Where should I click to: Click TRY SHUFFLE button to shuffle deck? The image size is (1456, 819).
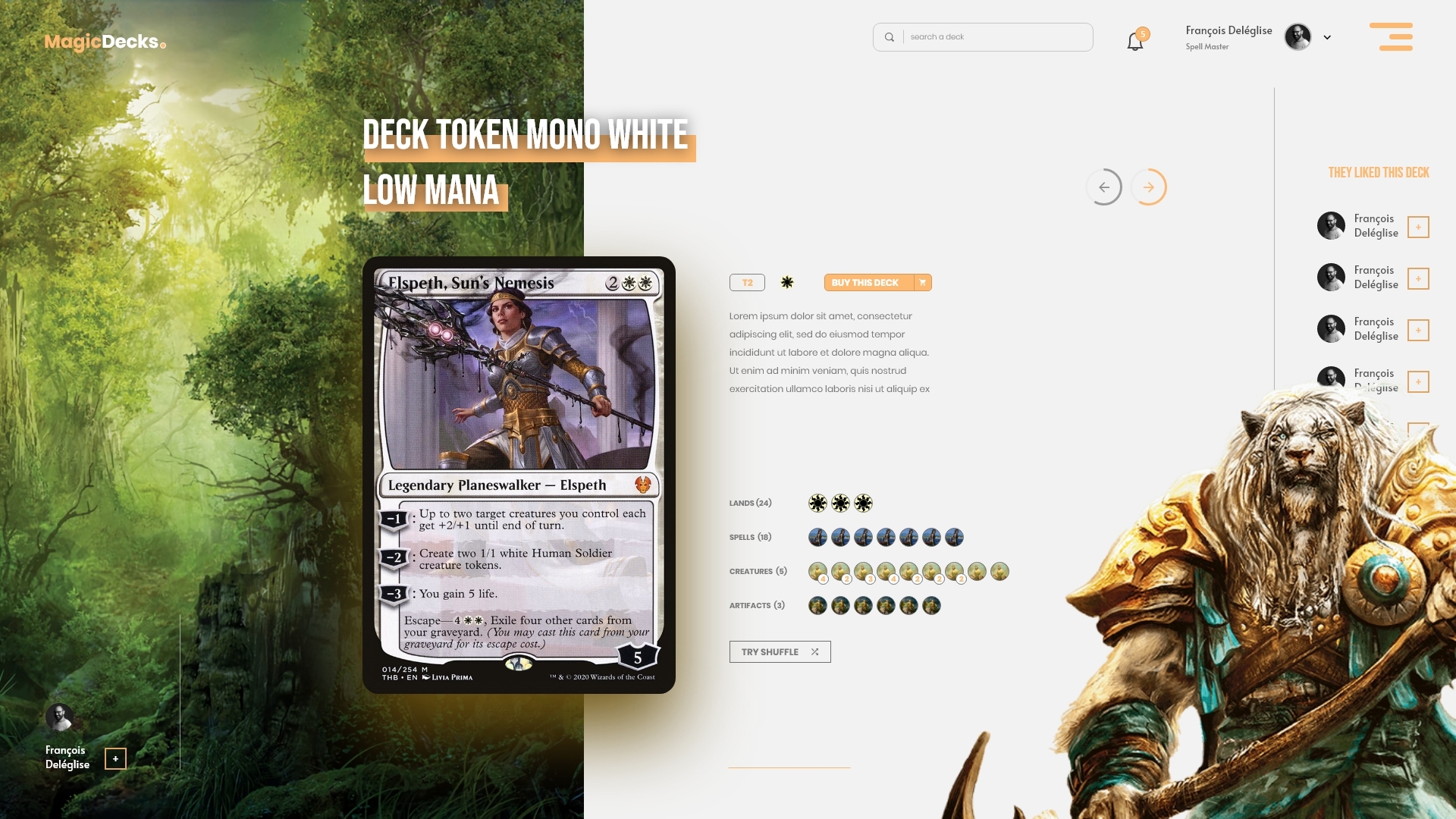[779, 651]
